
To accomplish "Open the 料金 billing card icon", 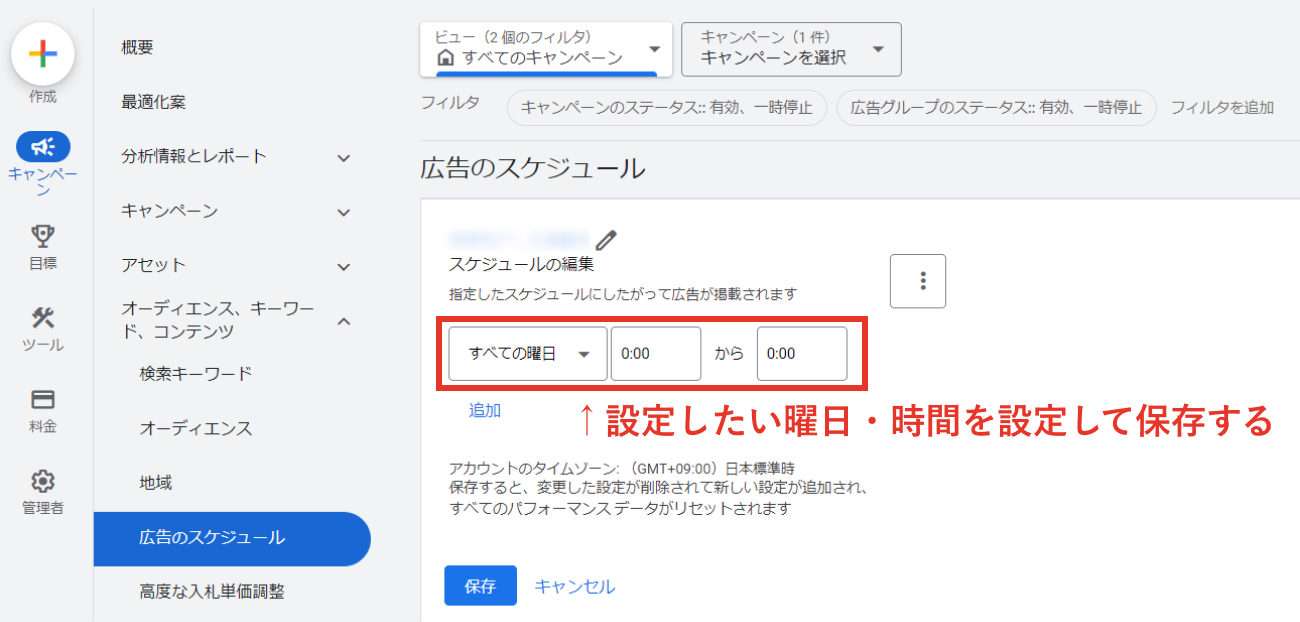I will pyautogui.click(x=42, y=400).
